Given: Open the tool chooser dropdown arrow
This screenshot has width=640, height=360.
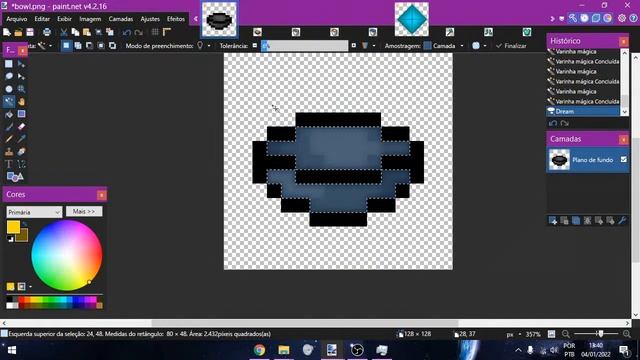Looking at the screenshot, I should (51, 46).
